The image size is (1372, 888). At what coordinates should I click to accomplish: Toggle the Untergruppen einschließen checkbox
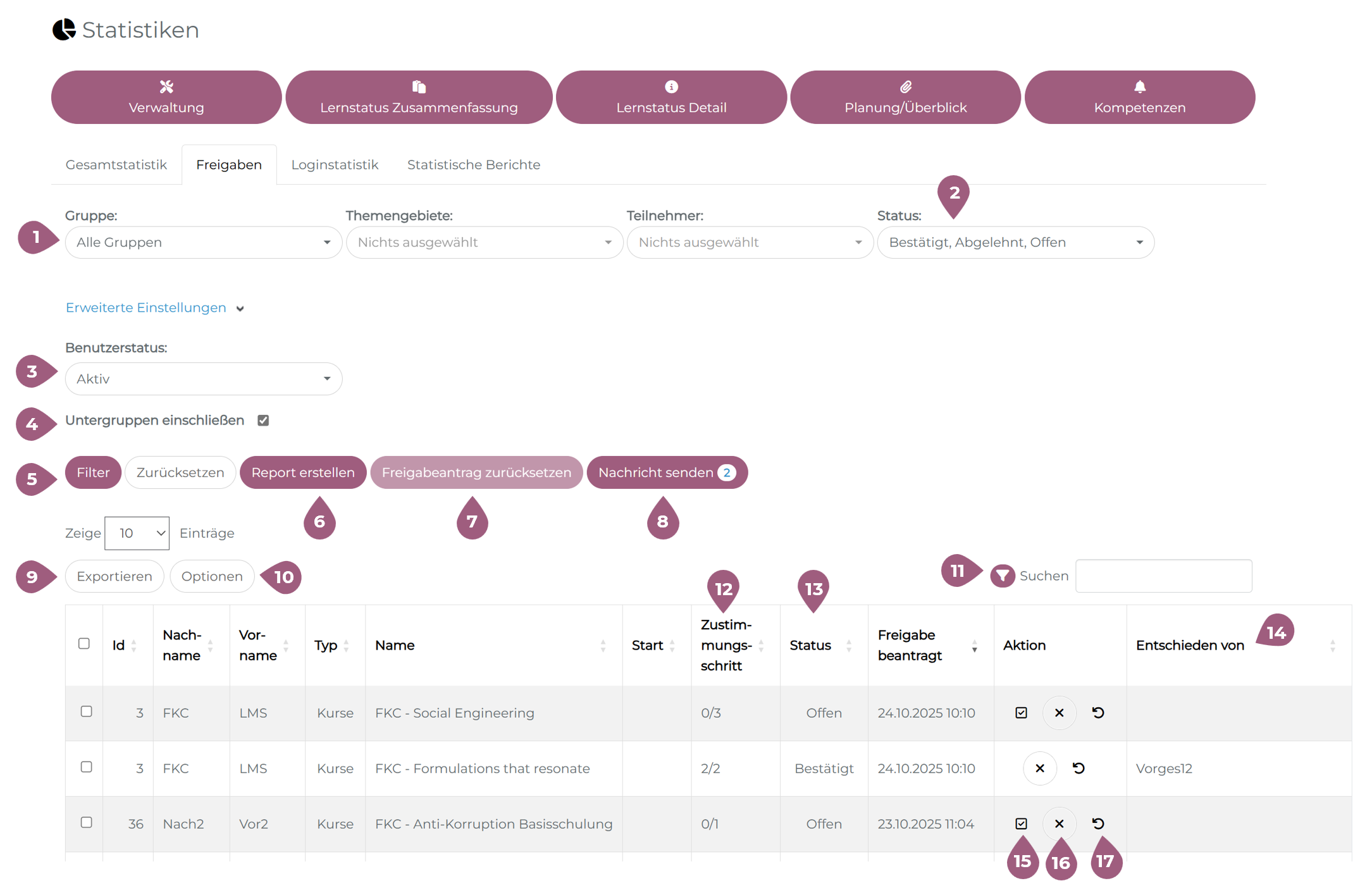tap(263, 421)
